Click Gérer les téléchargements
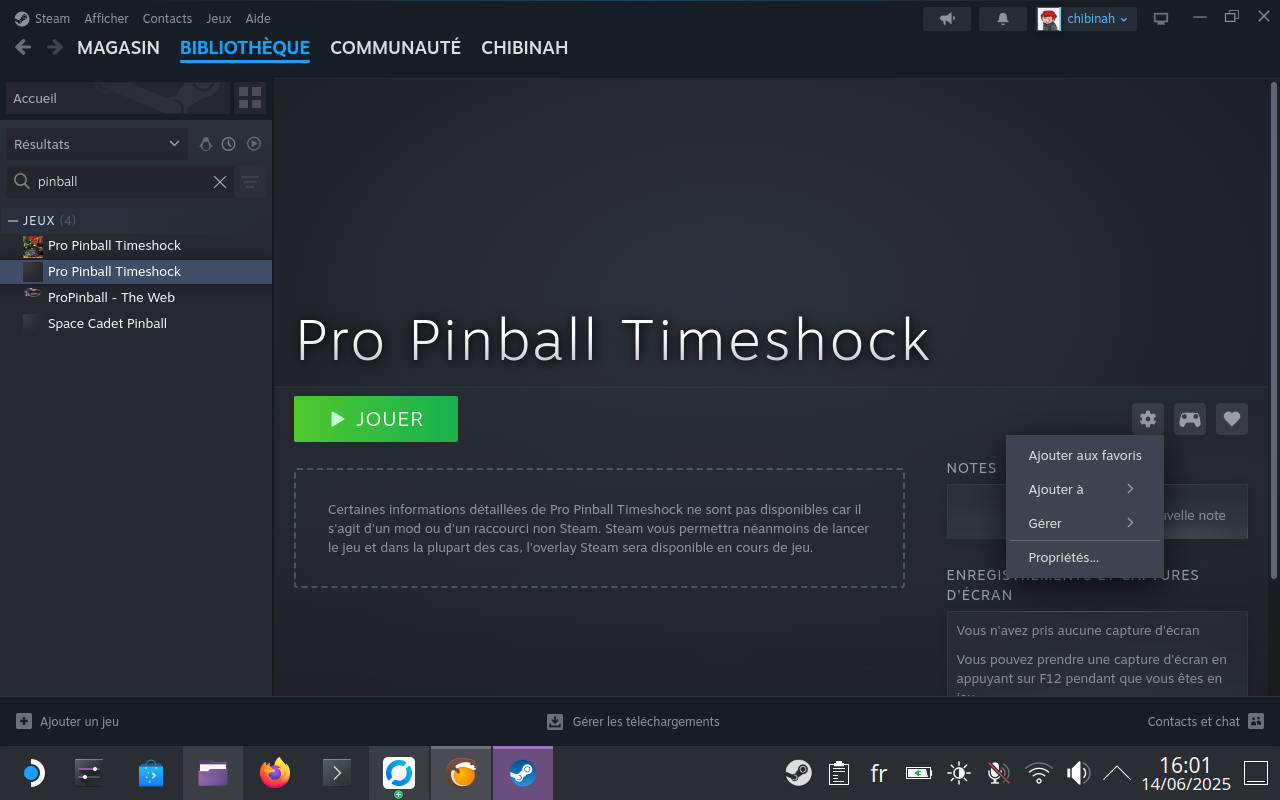This screenshot has height=800, width=1280. tap(646, 721)
